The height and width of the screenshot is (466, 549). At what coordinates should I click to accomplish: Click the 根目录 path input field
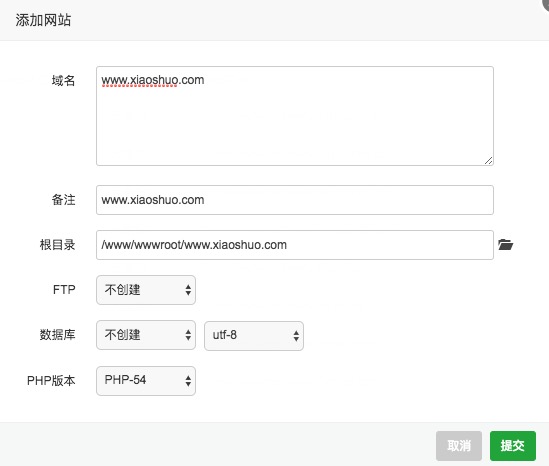coord(295,245)
